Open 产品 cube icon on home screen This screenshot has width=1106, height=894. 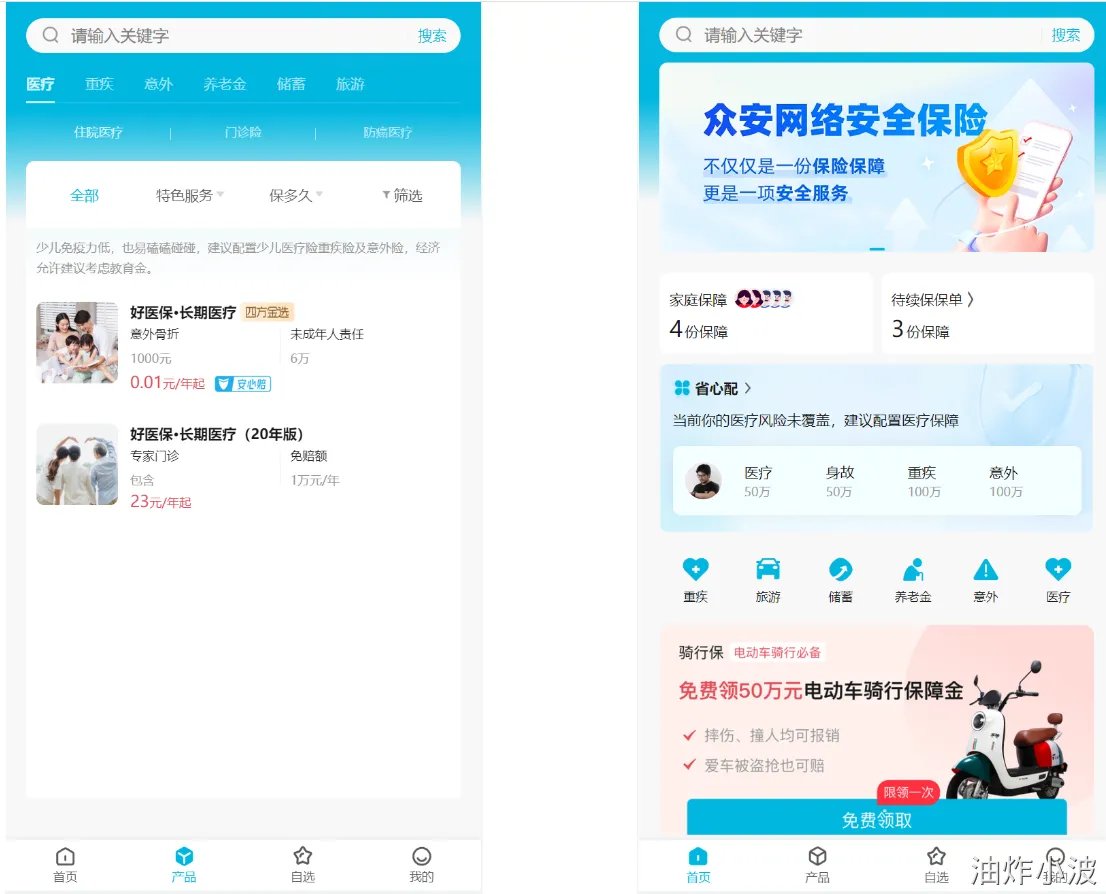(x=818, y=856)
